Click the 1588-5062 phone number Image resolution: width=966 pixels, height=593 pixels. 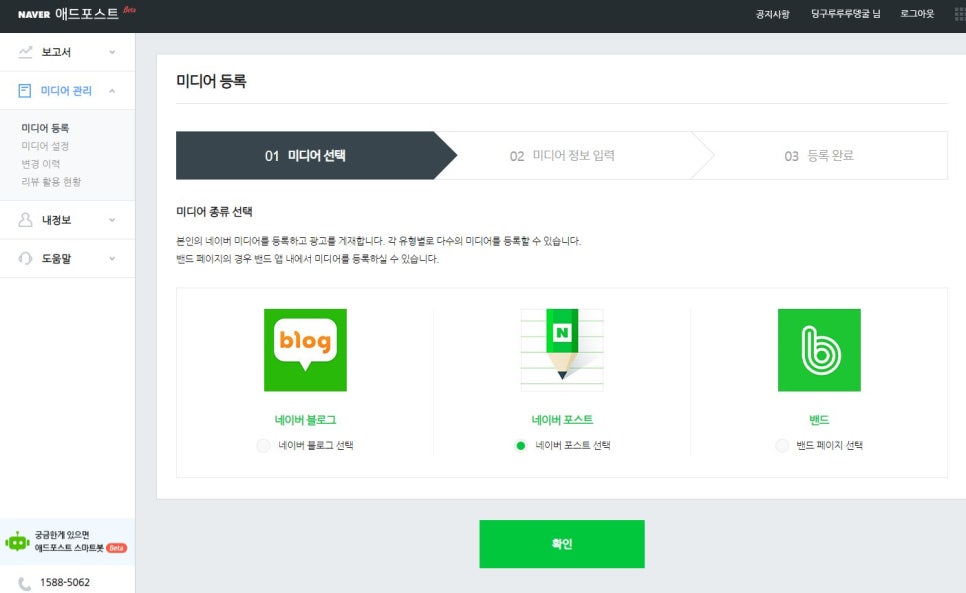[x=65, y=583]
